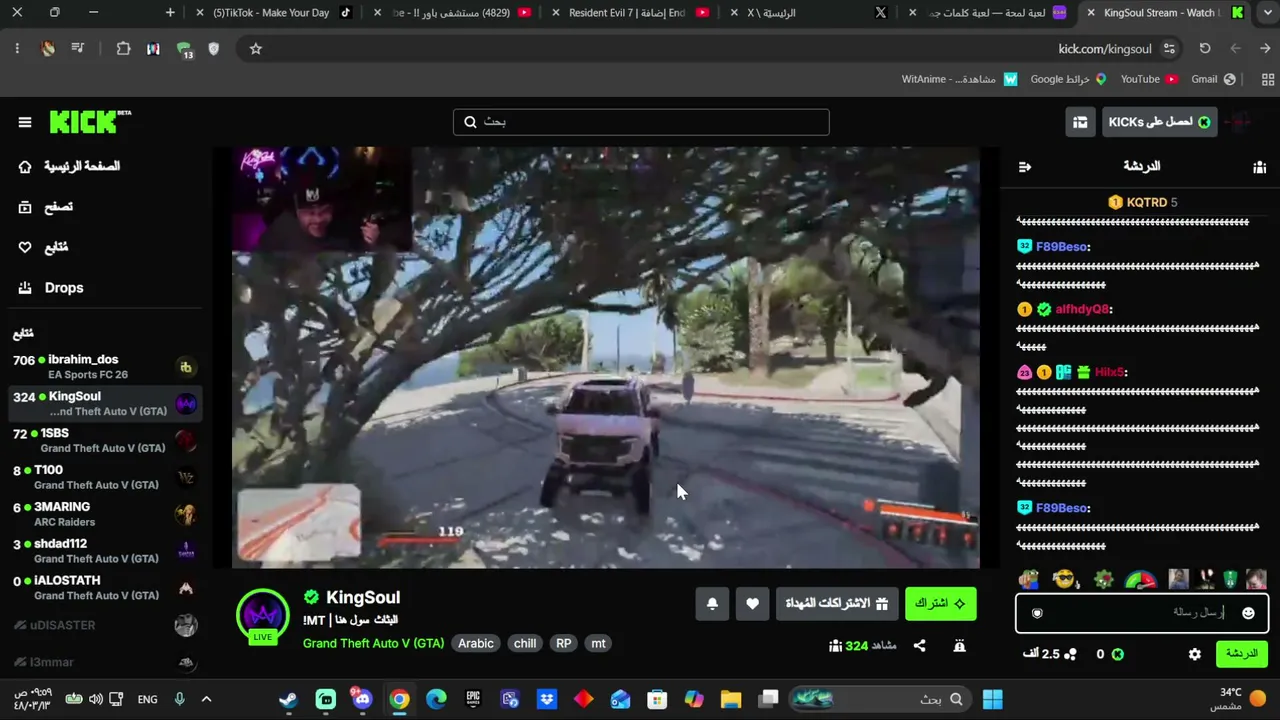The image size is (1280, 720).
Task: Open chat settings gear
Action: coord(1195,654)
